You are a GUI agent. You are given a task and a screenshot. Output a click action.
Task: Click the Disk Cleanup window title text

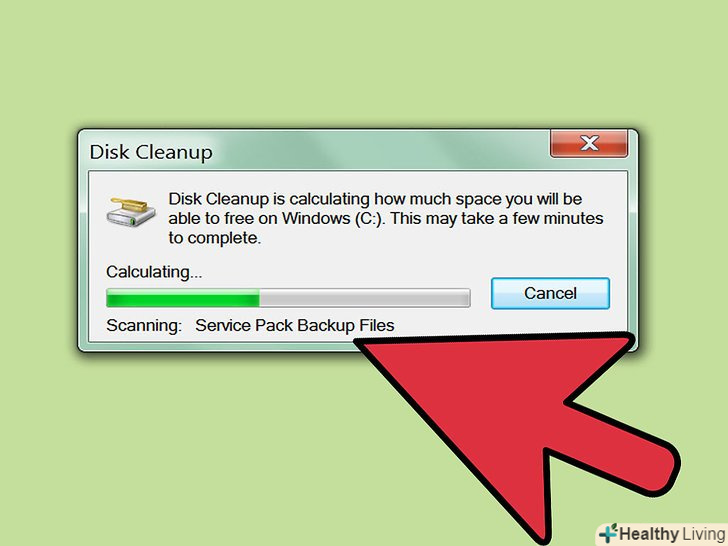(151, 152)
